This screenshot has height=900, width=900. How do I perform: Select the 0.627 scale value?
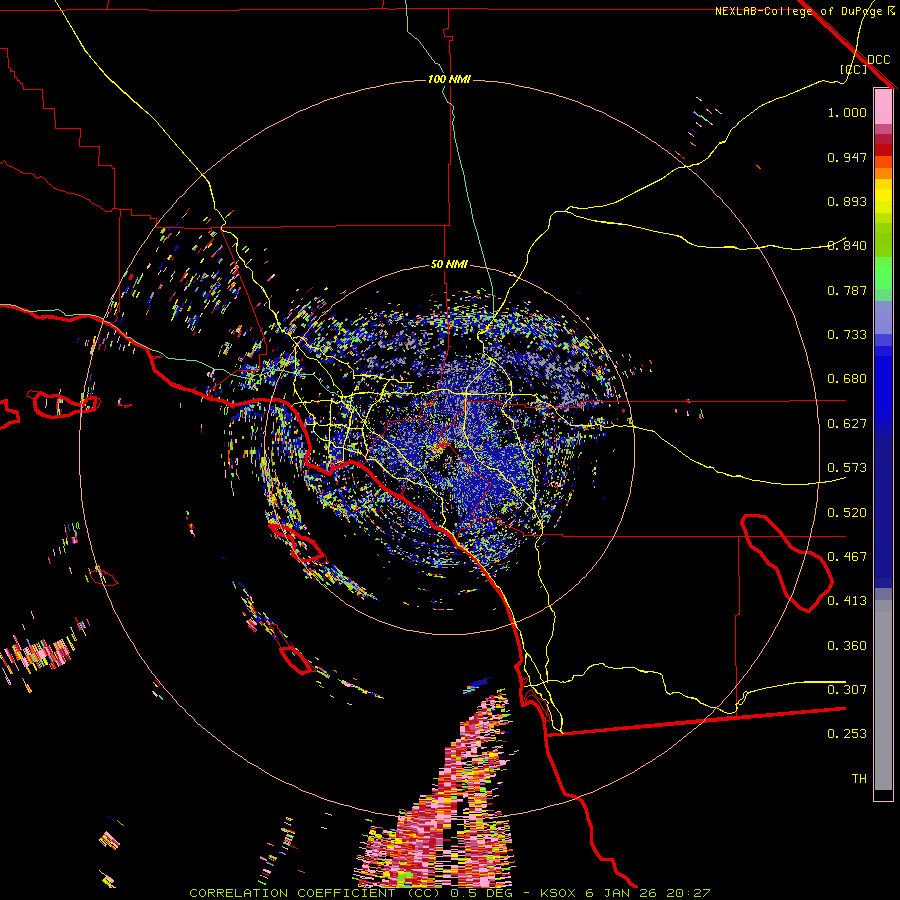pos(847,424)
